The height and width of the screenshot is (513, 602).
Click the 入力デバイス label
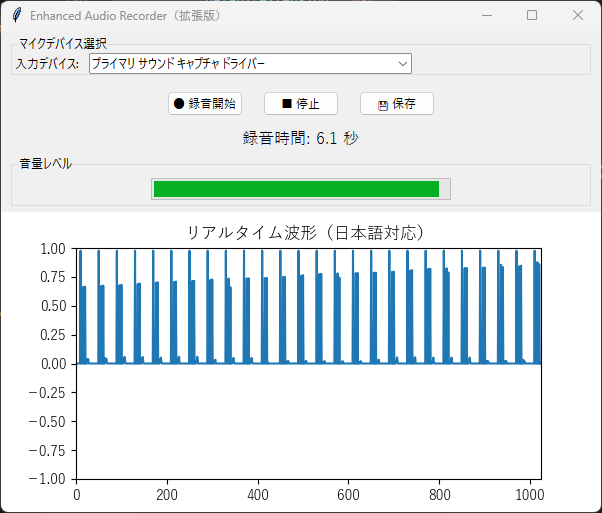[x=48, y=64]
